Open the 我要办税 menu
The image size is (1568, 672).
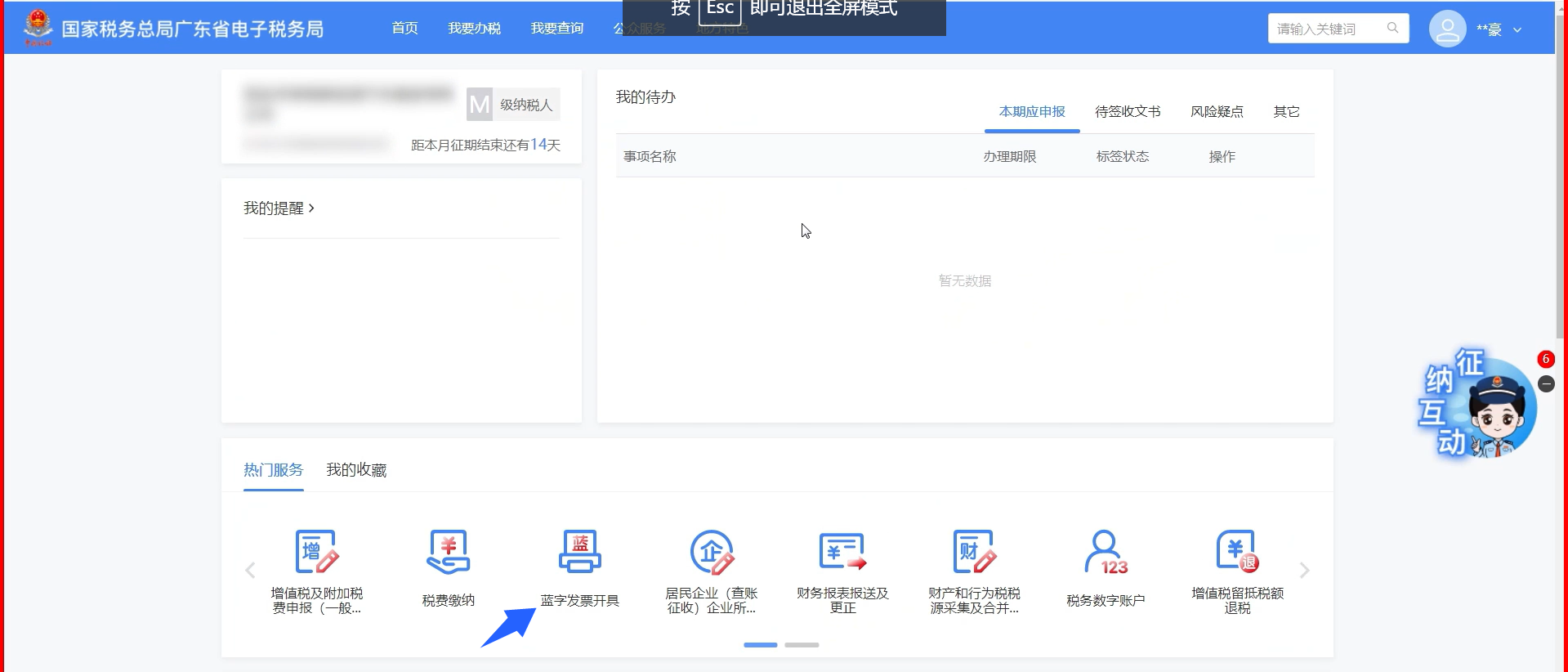[x=474, y=29]
